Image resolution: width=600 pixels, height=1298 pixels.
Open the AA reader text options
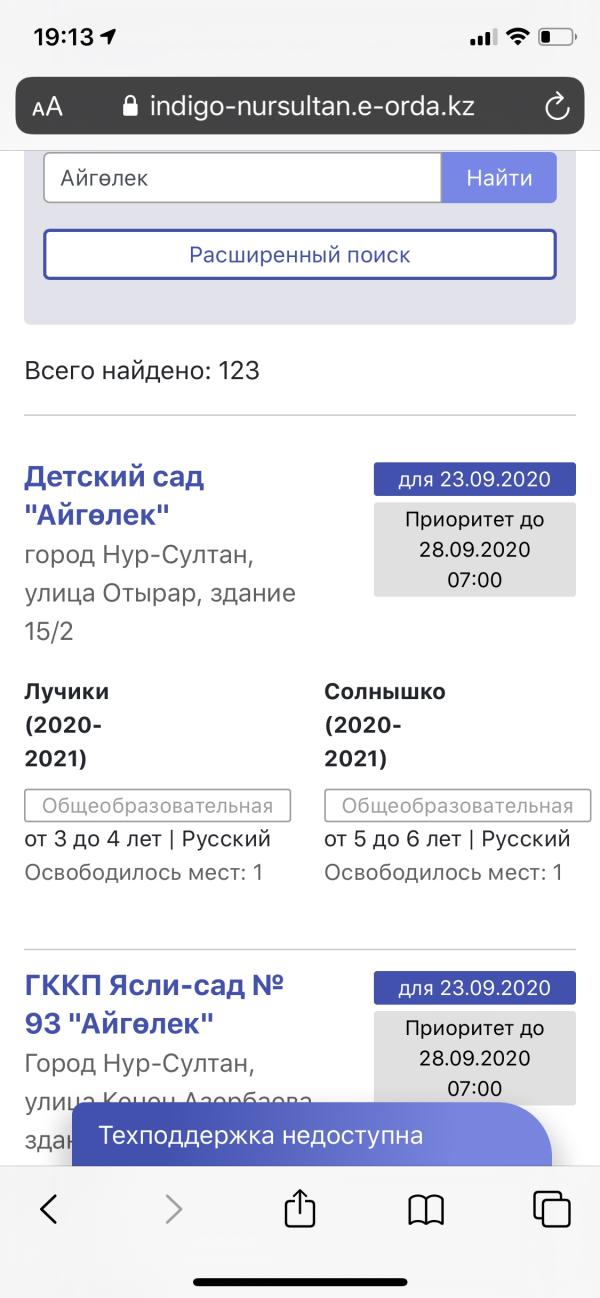pos(47,107)
